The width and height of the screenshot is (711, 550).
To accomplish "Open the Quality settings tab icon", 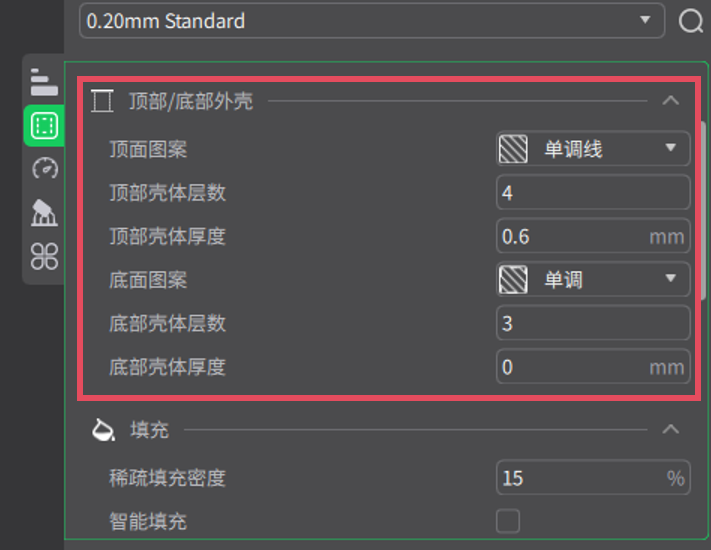I will coord(44,81).
